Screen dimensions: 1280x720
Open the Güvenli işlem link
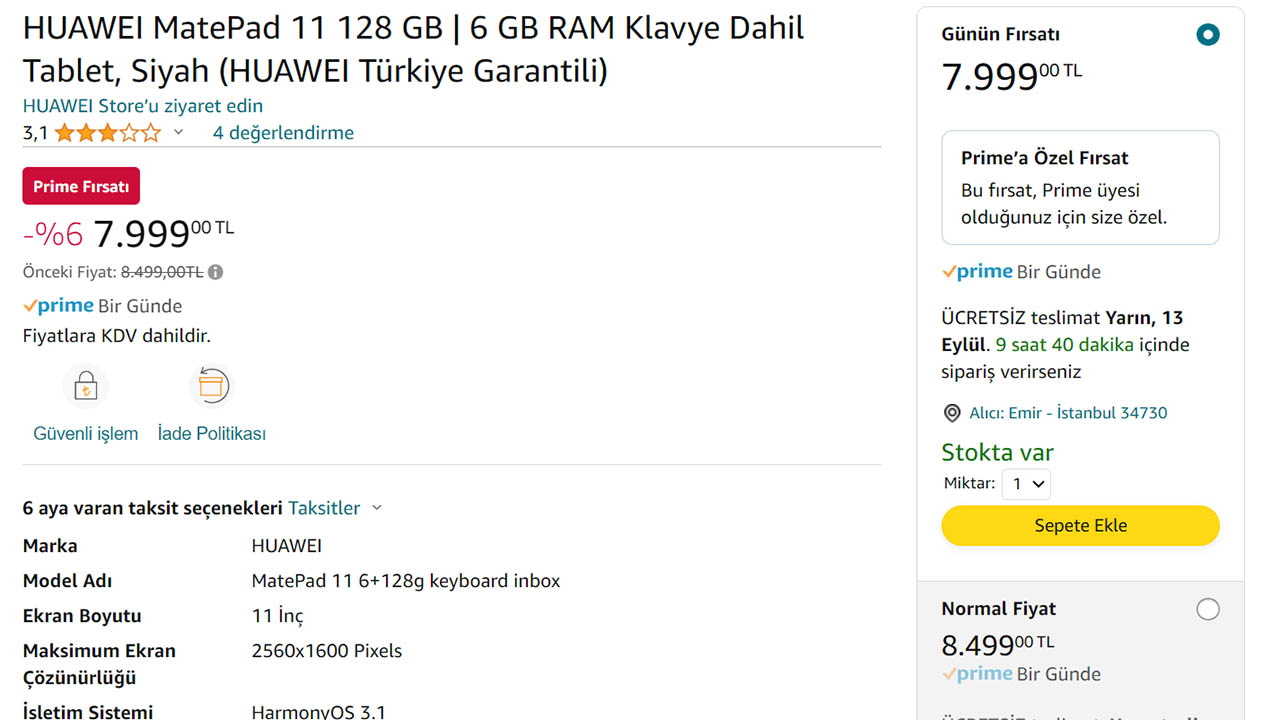coord(86,434)
